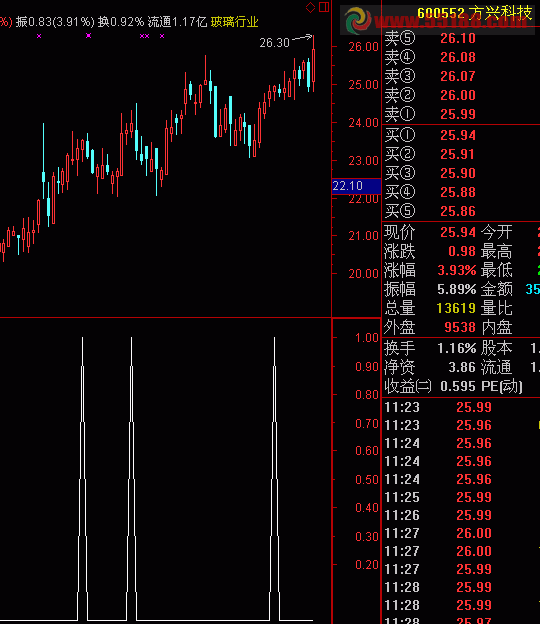Click the highlighted 22.10 price axis marker
The image size is (540, 624).
coord(356,186)
